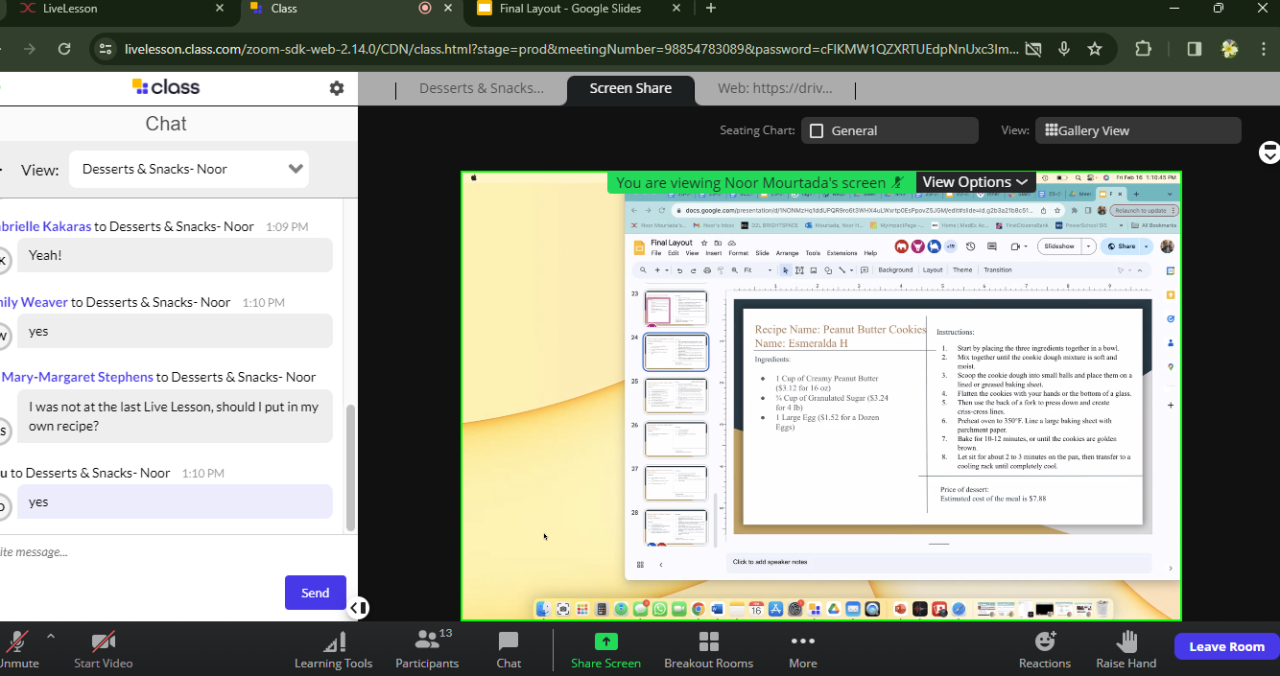The width and height of the screenshot is (1280, 676).
Task: Expand View Options on shared screen
Action: point(975,182)
